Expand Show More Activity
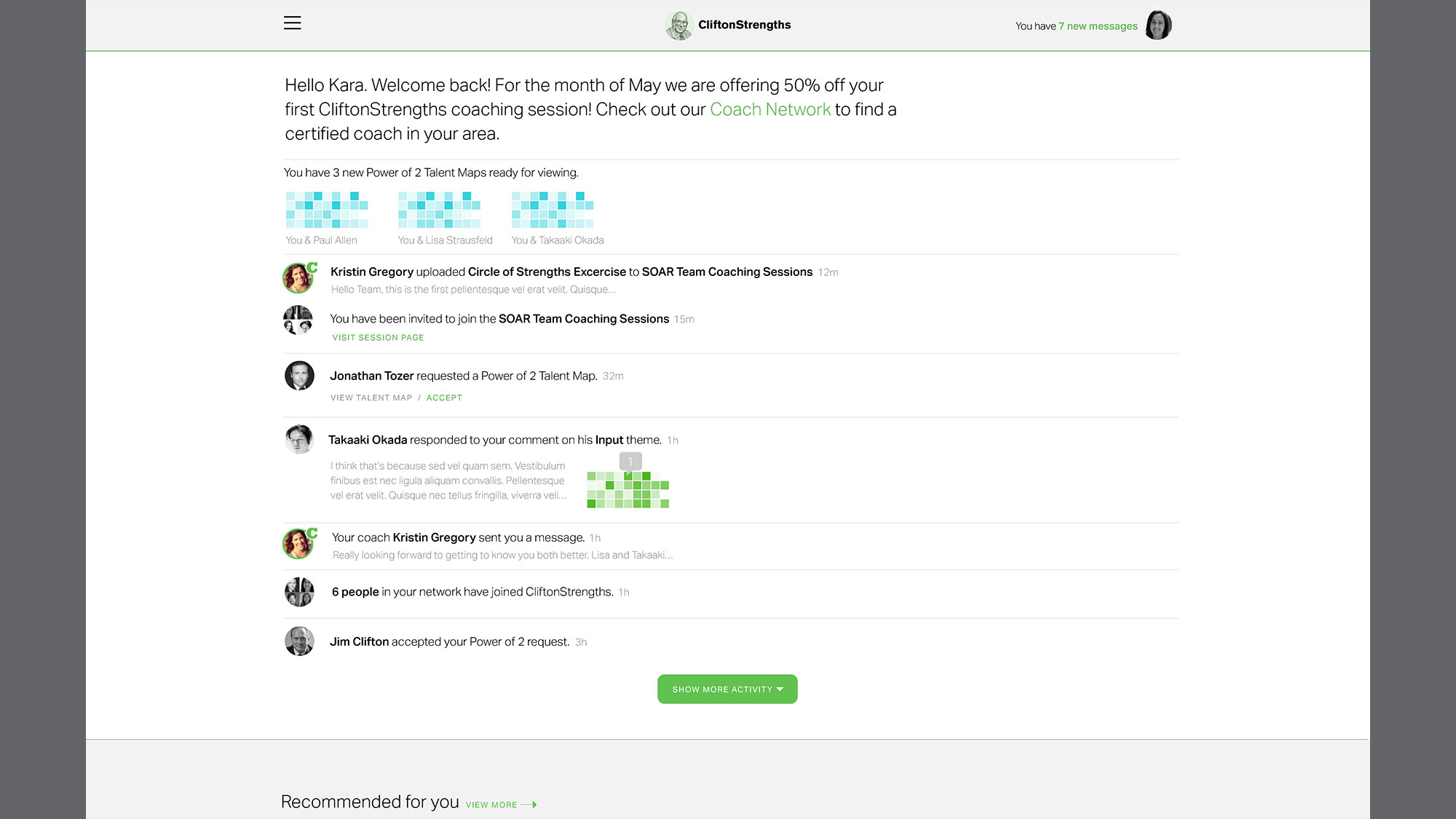This screenshot has height=819, width=1456. point(727,689)
